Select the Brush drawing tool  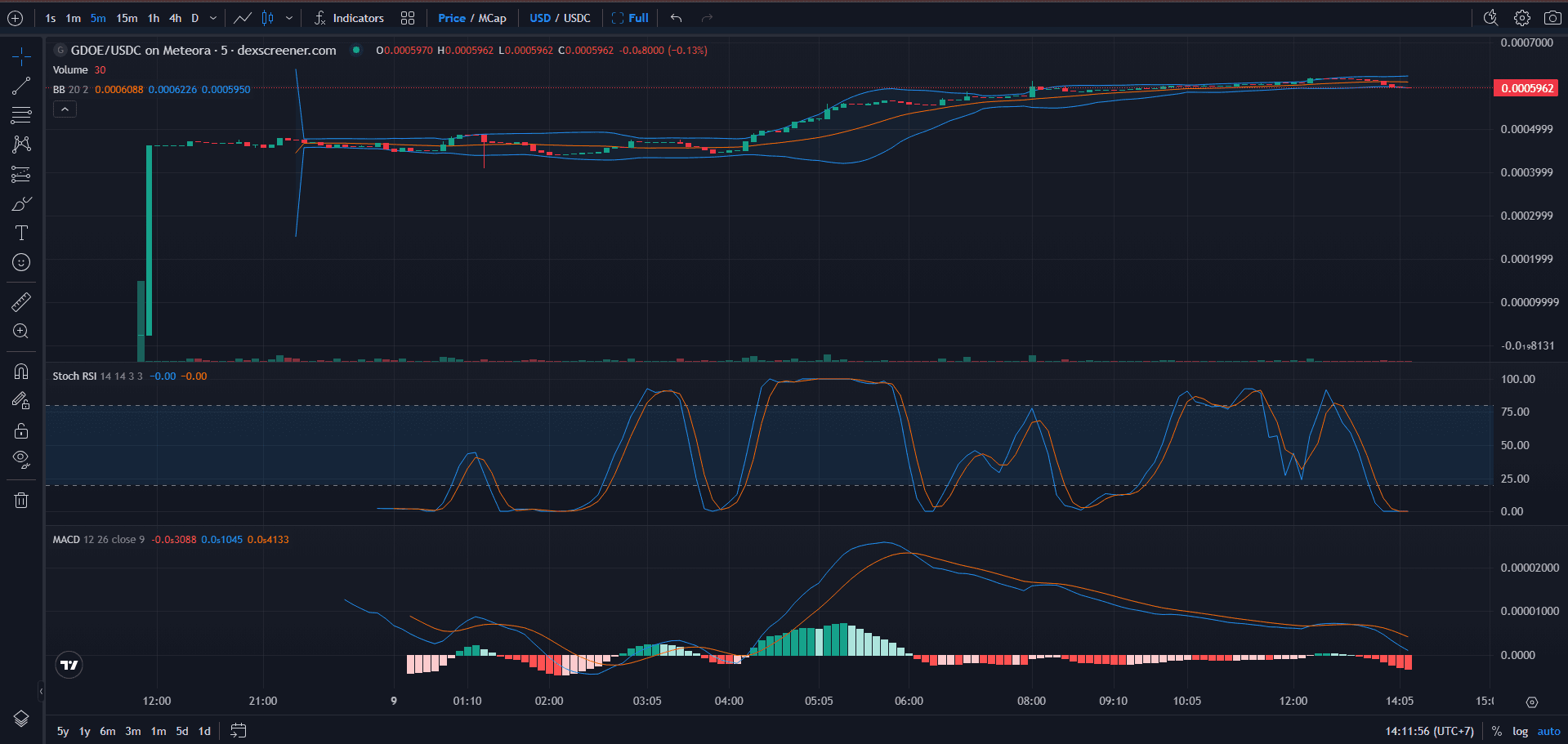tap(20, 203)
